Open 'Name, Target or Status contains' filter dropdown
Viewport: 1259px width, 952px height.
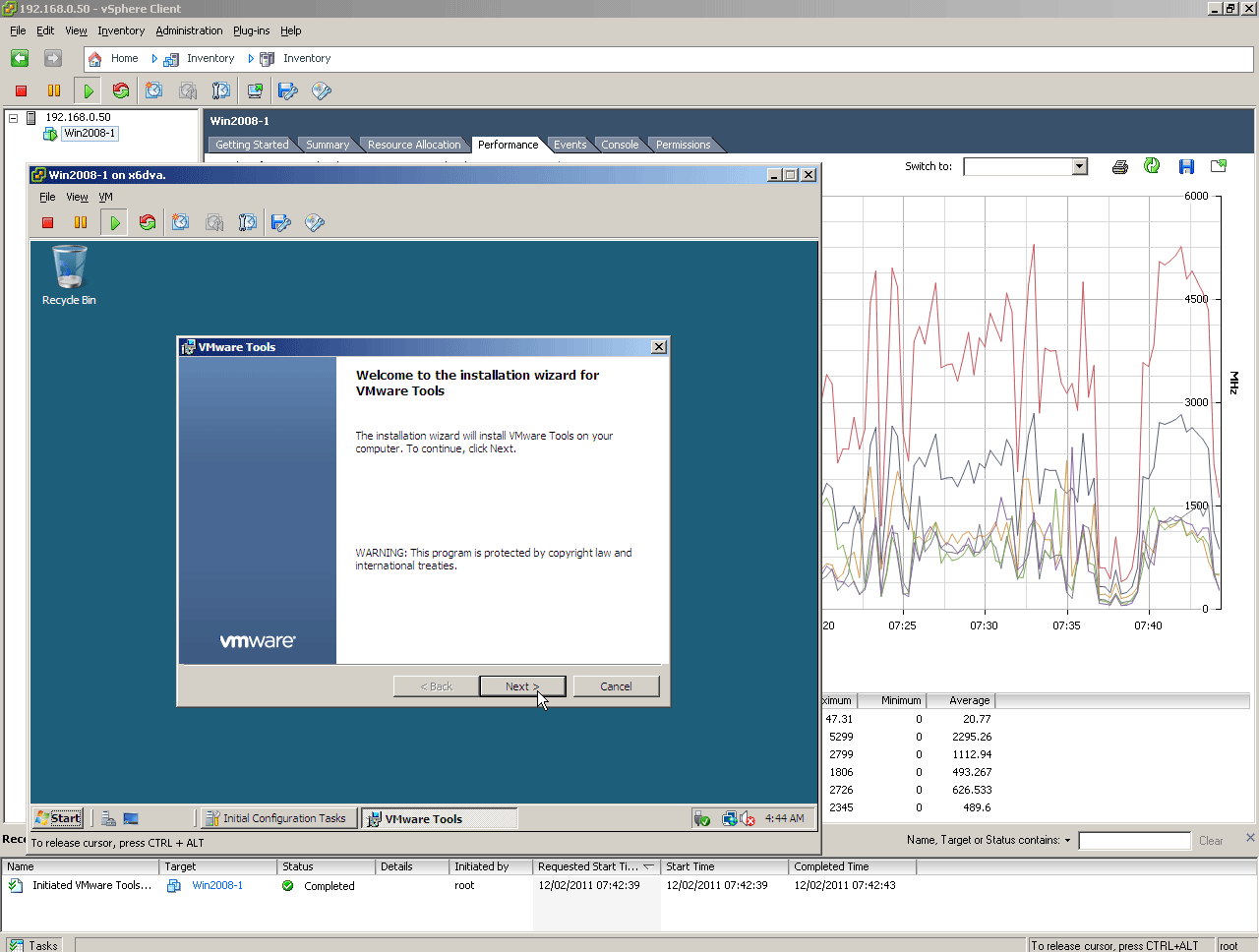[x=1067, y=841]
